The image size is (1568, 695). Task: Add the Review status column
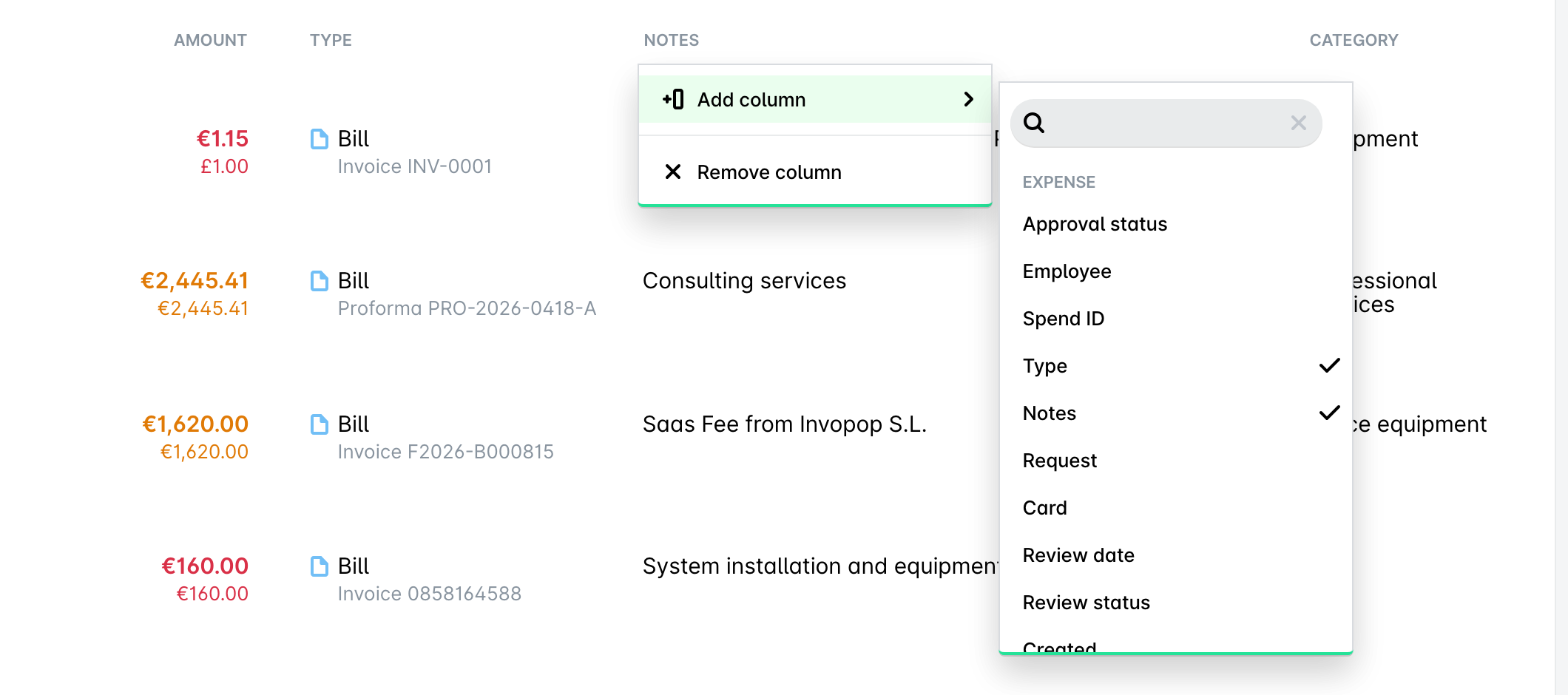(x=1176, y=603)
